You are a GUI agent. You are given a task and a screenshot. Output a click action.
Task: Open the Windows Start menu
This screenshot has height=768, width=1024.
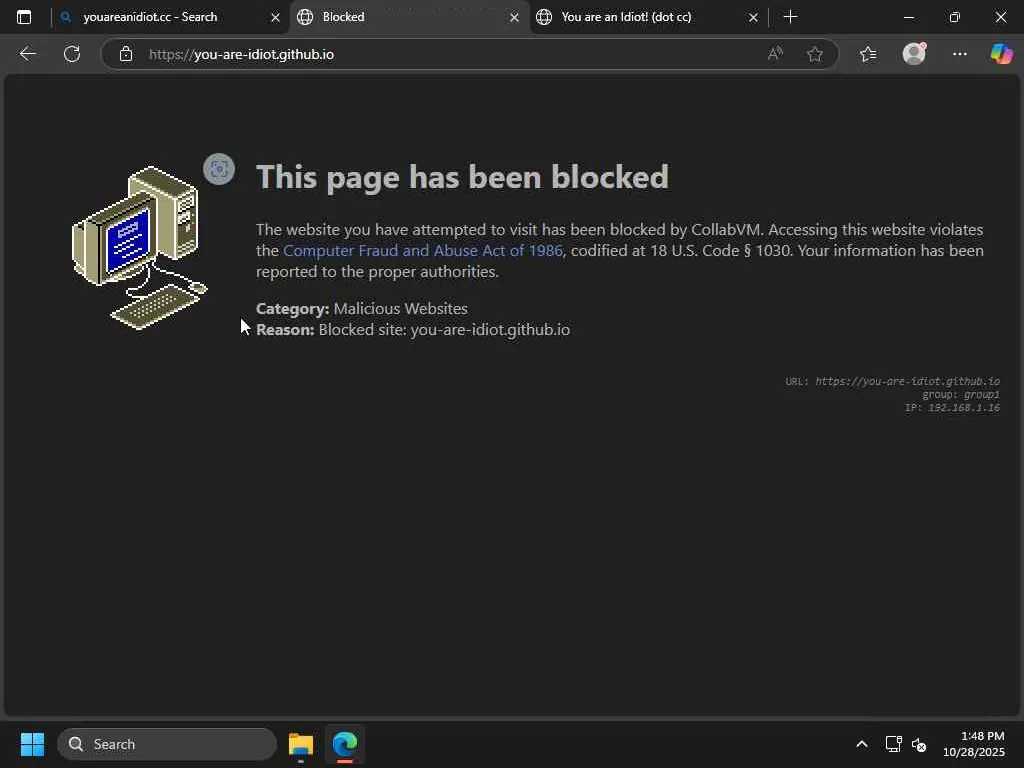pyautogui.click(x=32, y=744)
